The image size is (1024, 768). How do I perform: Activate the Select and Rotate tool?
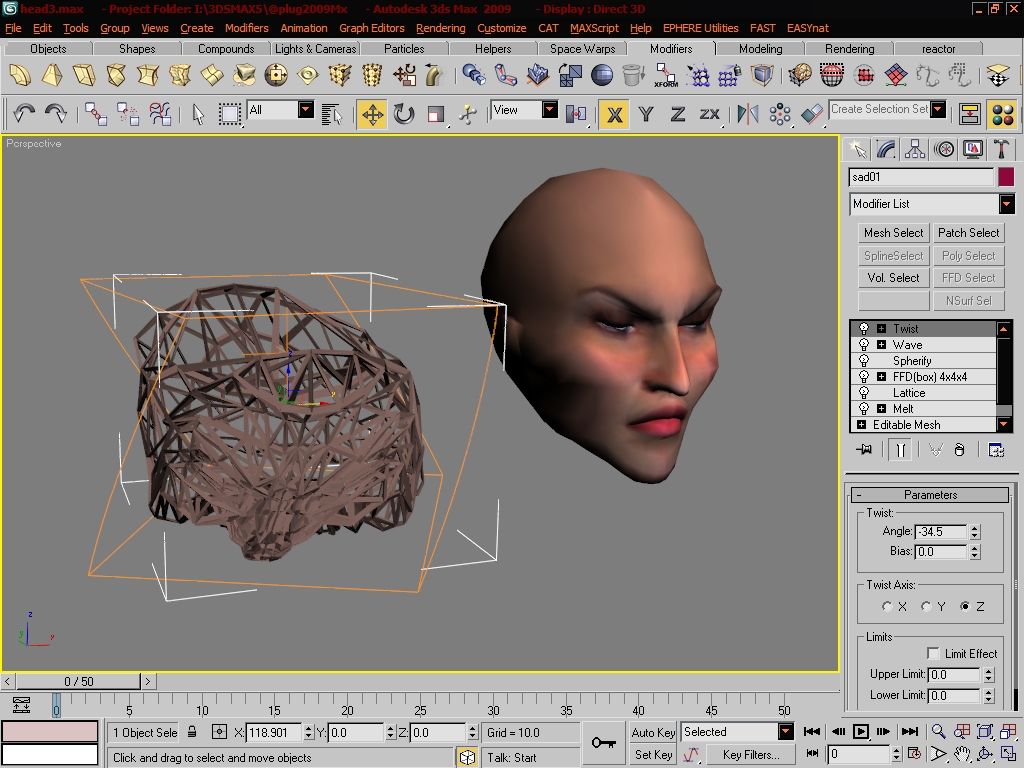(x=404, y=114)
